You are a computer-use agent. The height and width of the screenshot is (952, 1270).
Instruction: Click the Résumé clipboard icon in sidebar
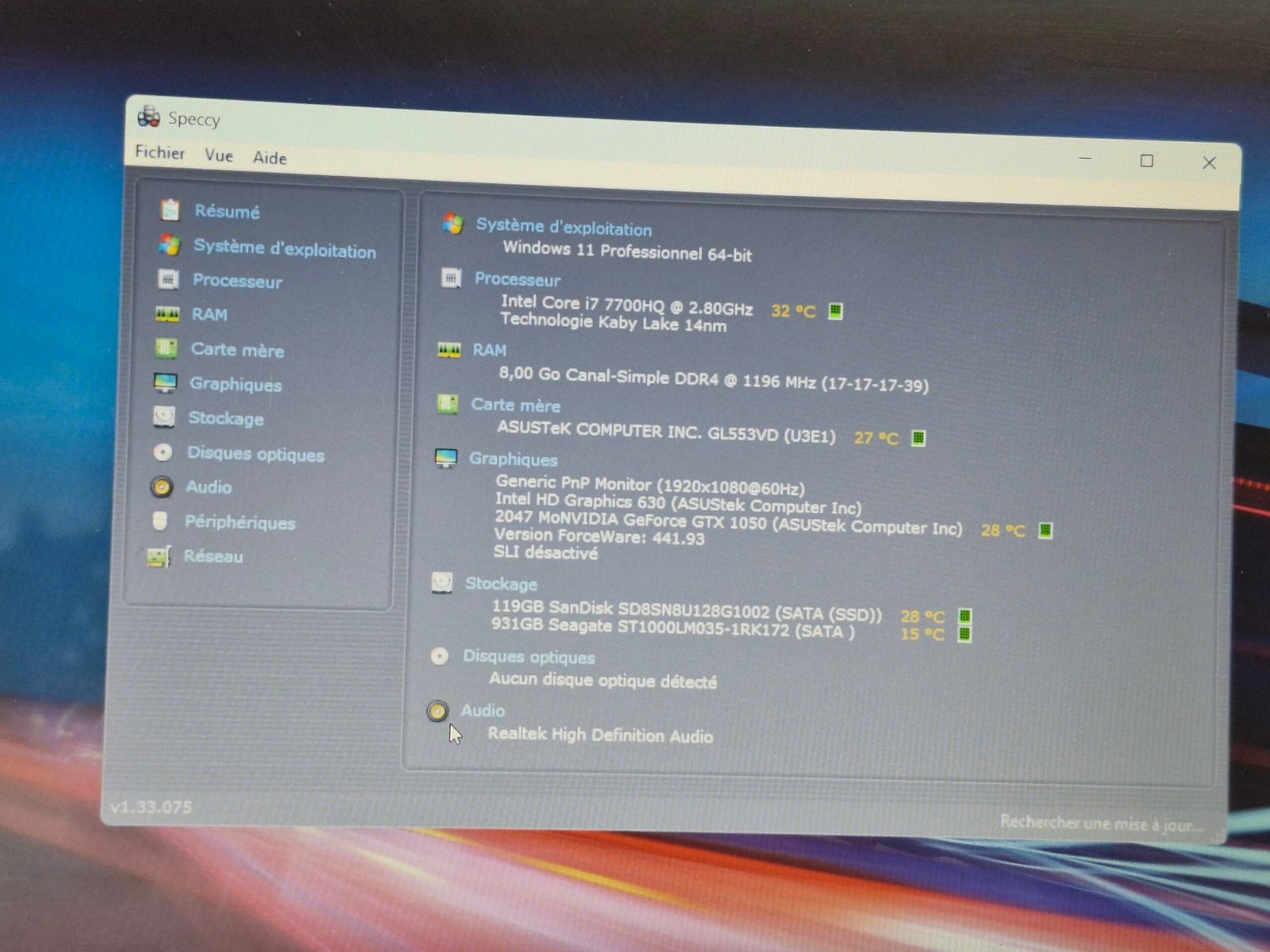[x=170, y=209]
